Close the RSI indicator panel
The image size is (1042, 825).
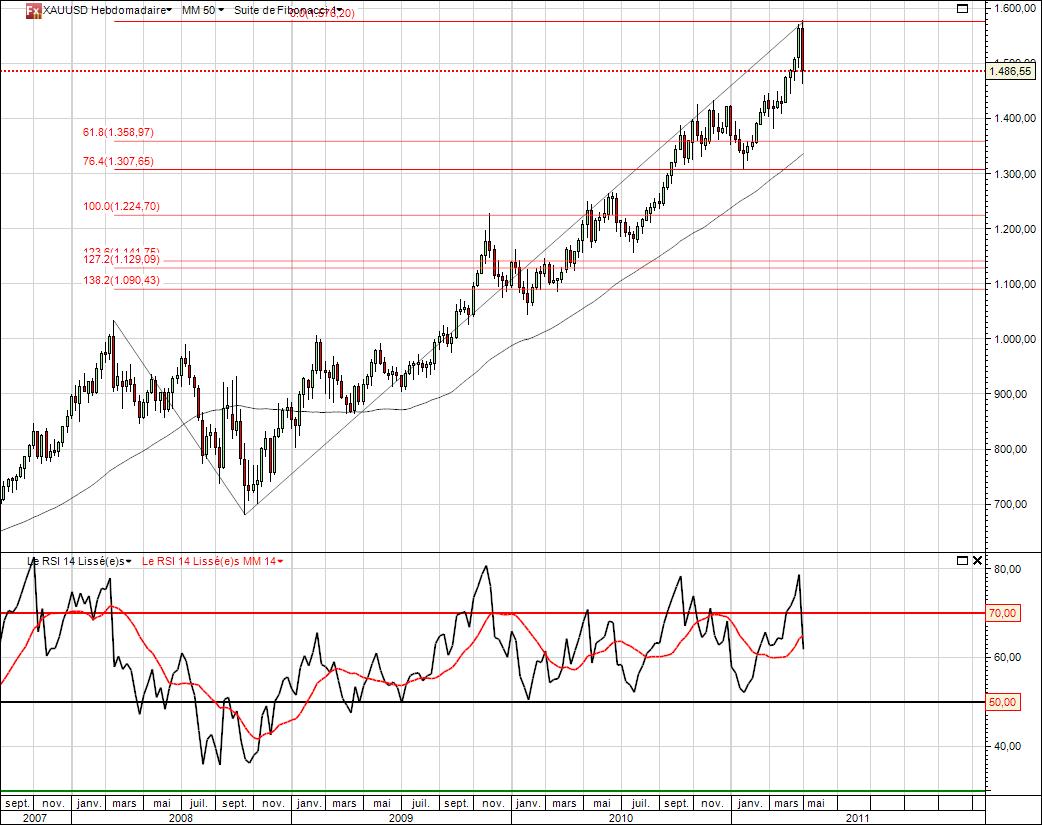tap(977, 561)
